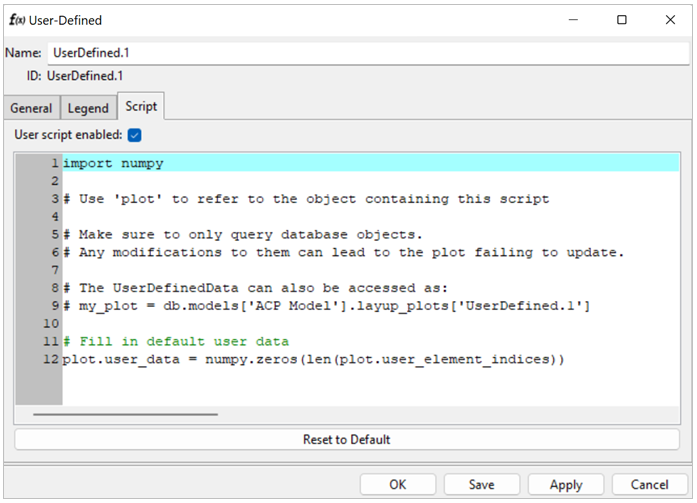Click the line '# Make sure to only query'
Viewport: 697px width, 503px height.
(243, 234)
